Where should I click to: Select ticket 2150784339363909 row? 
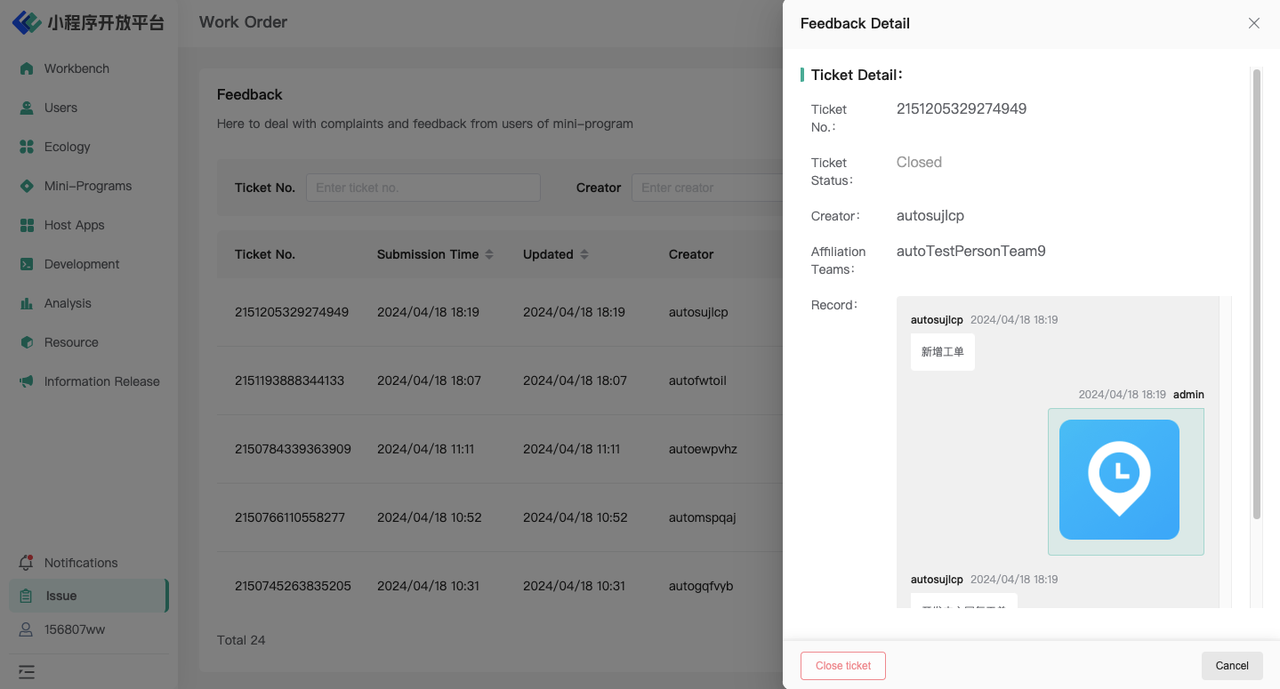293,449
